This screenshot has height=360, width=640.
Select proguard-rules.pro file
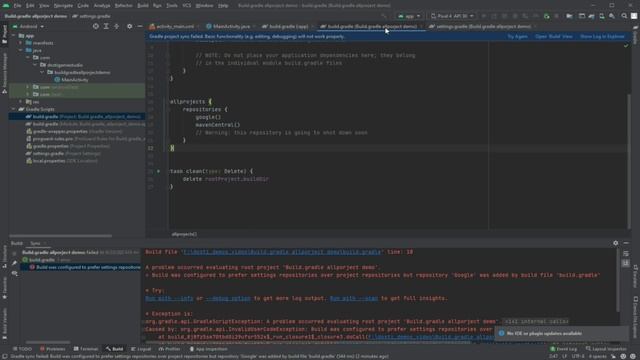85,139
